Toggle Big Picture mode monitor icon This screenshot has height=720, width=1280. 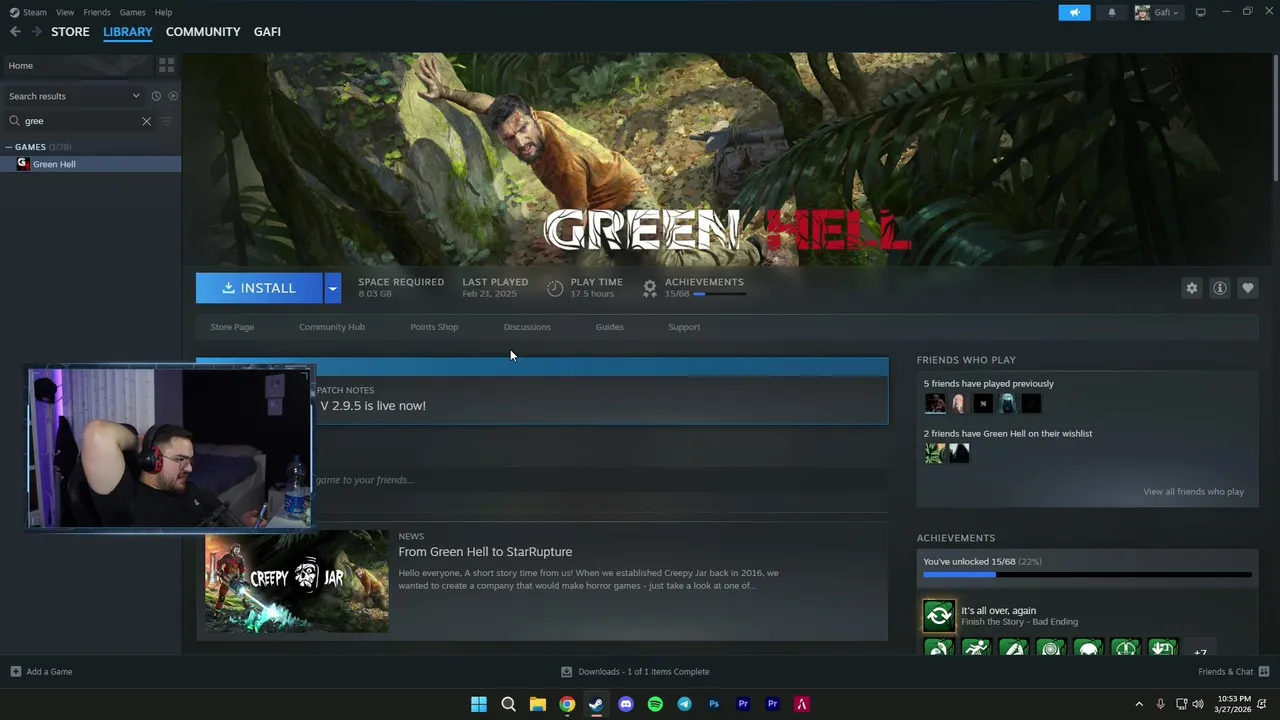[x=1200, y=12]
